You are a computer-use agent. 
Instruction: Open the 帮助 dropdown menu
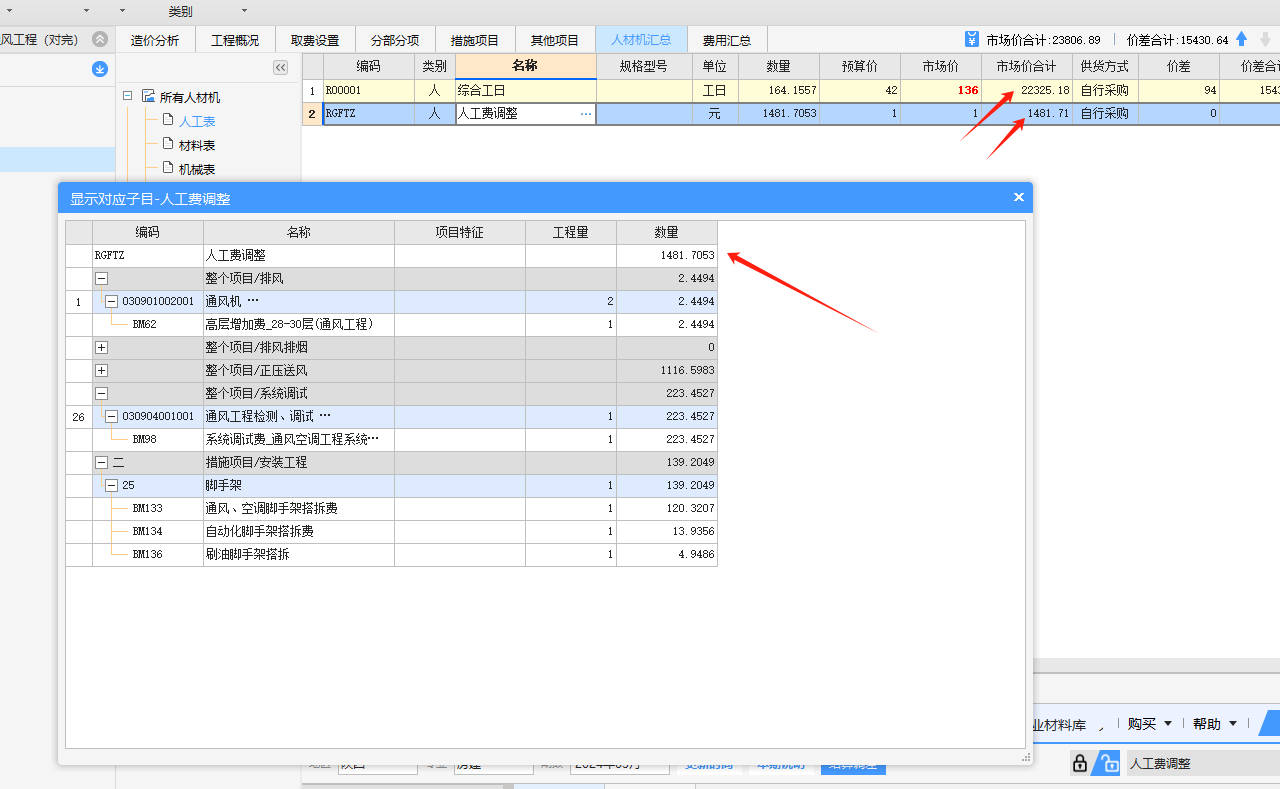tap(1215, 724)
